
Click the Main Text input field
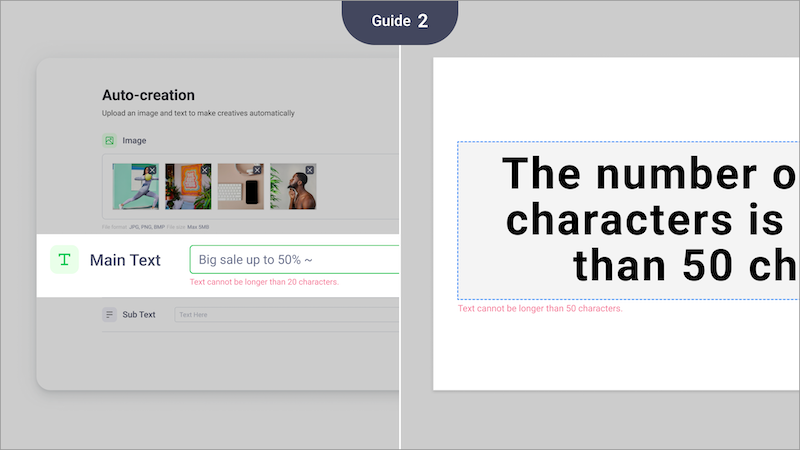point(294,260)
